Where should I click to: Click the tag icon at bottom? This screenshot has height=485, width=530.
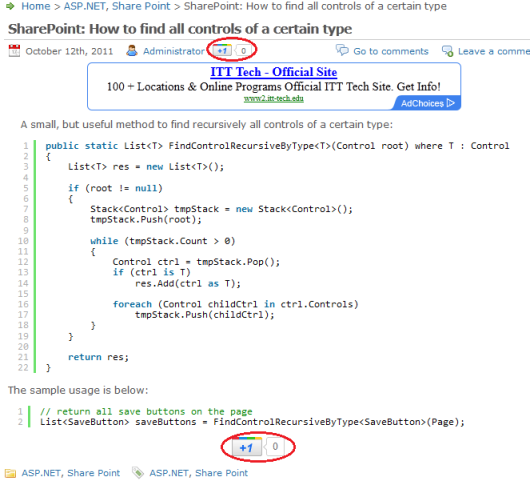pos(138,472)
